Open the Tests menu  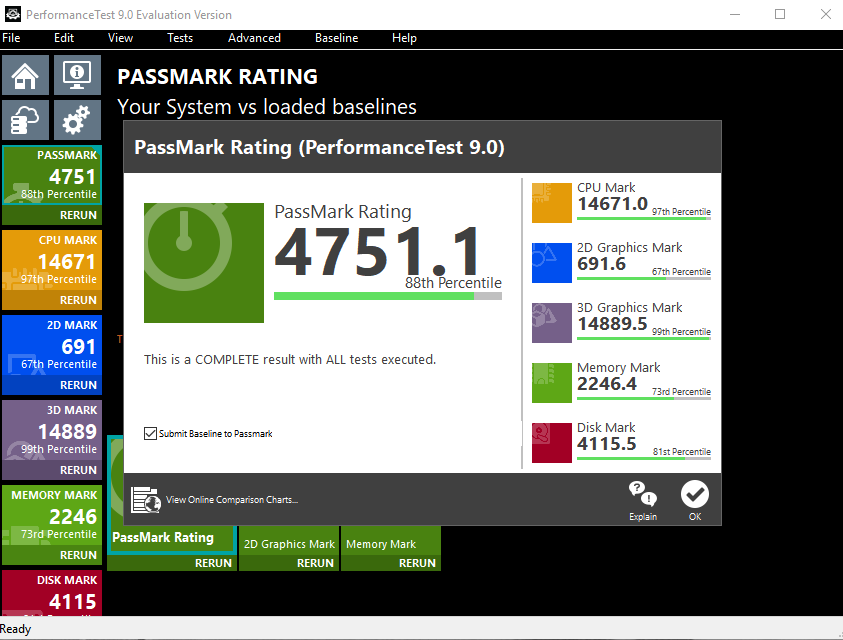tap(180, 38)
